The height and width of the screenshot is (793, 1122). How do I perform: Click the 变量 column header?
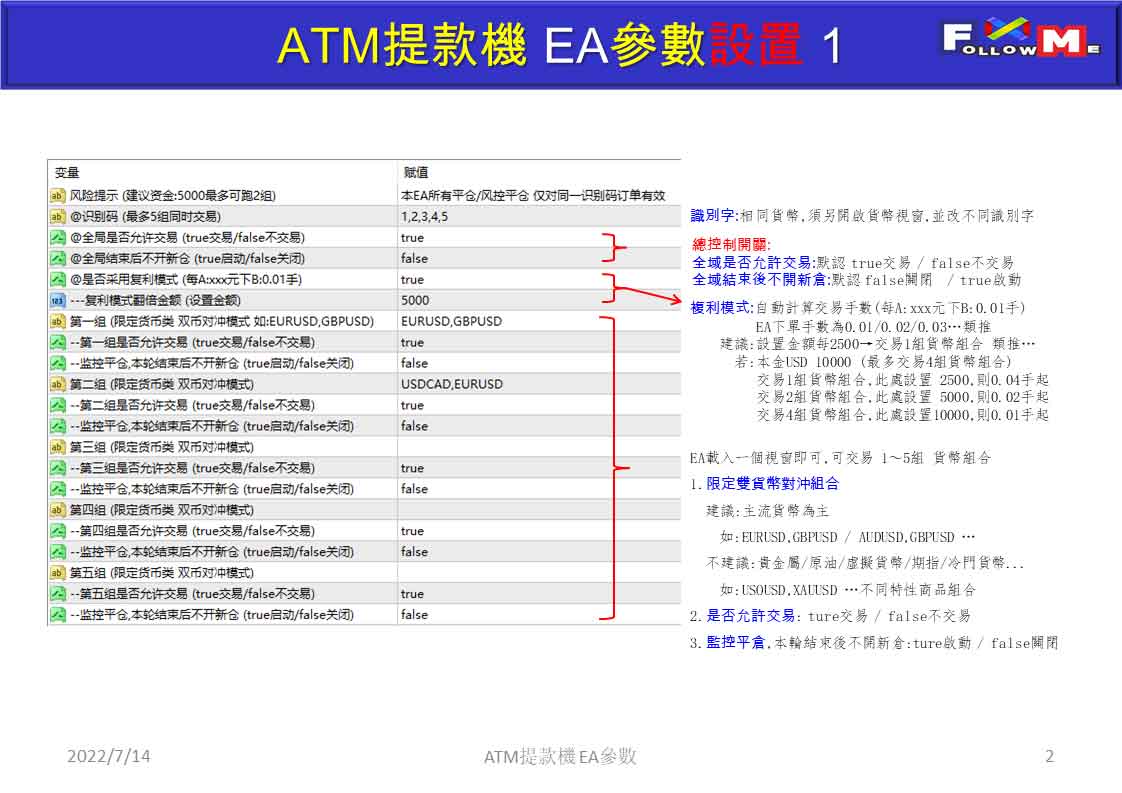[x=67, y=172]
